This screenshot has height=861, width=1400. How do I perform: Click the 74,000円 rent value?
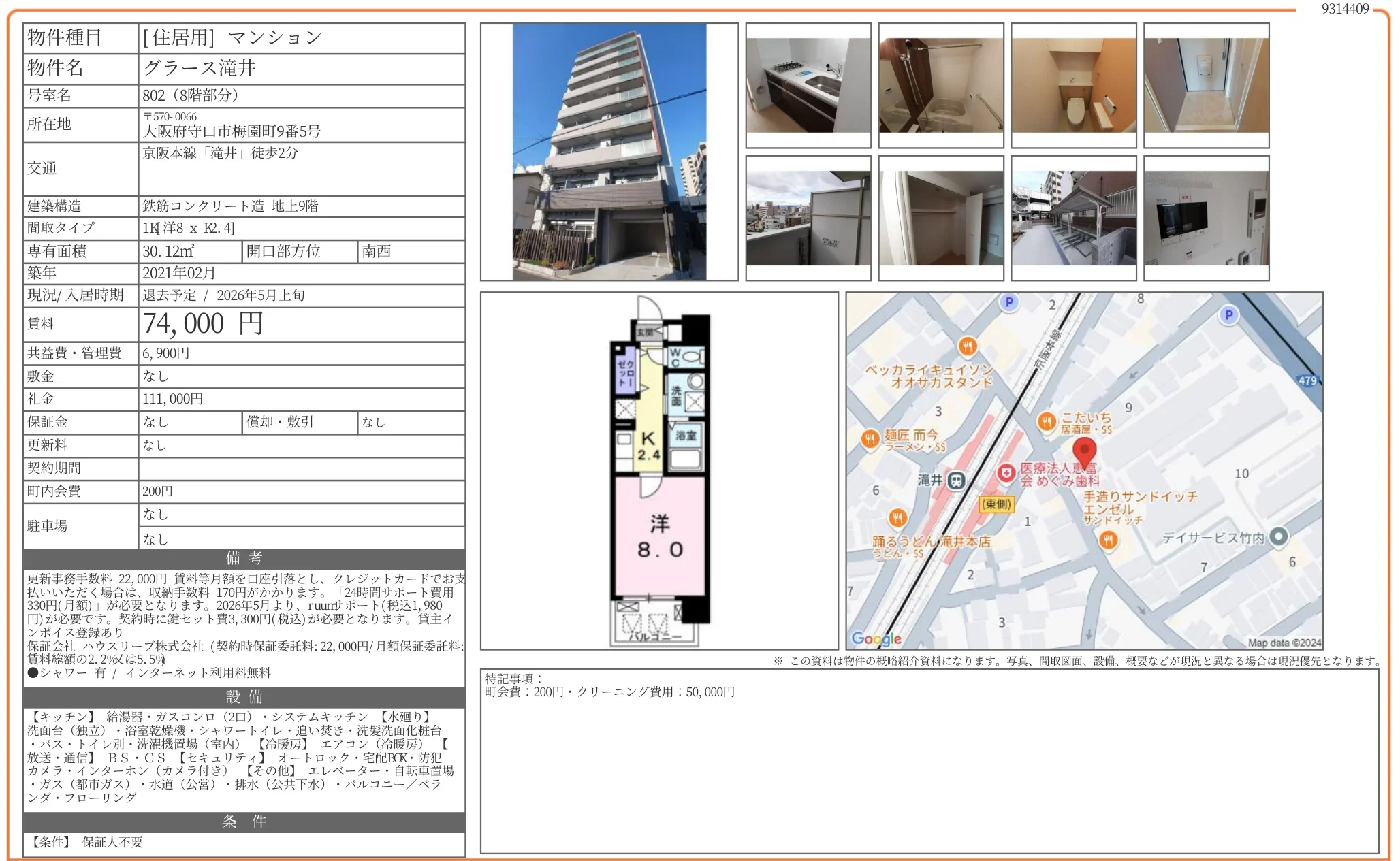pyautogui.click(x=203, y=324)
